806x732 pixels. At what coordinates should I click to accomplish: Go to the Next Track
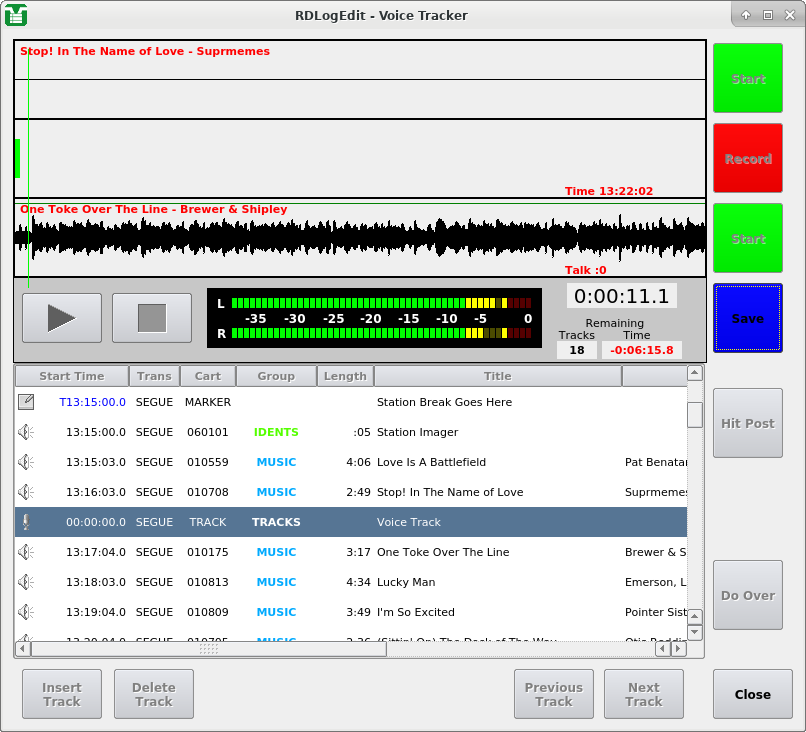[x=643, y=694]
